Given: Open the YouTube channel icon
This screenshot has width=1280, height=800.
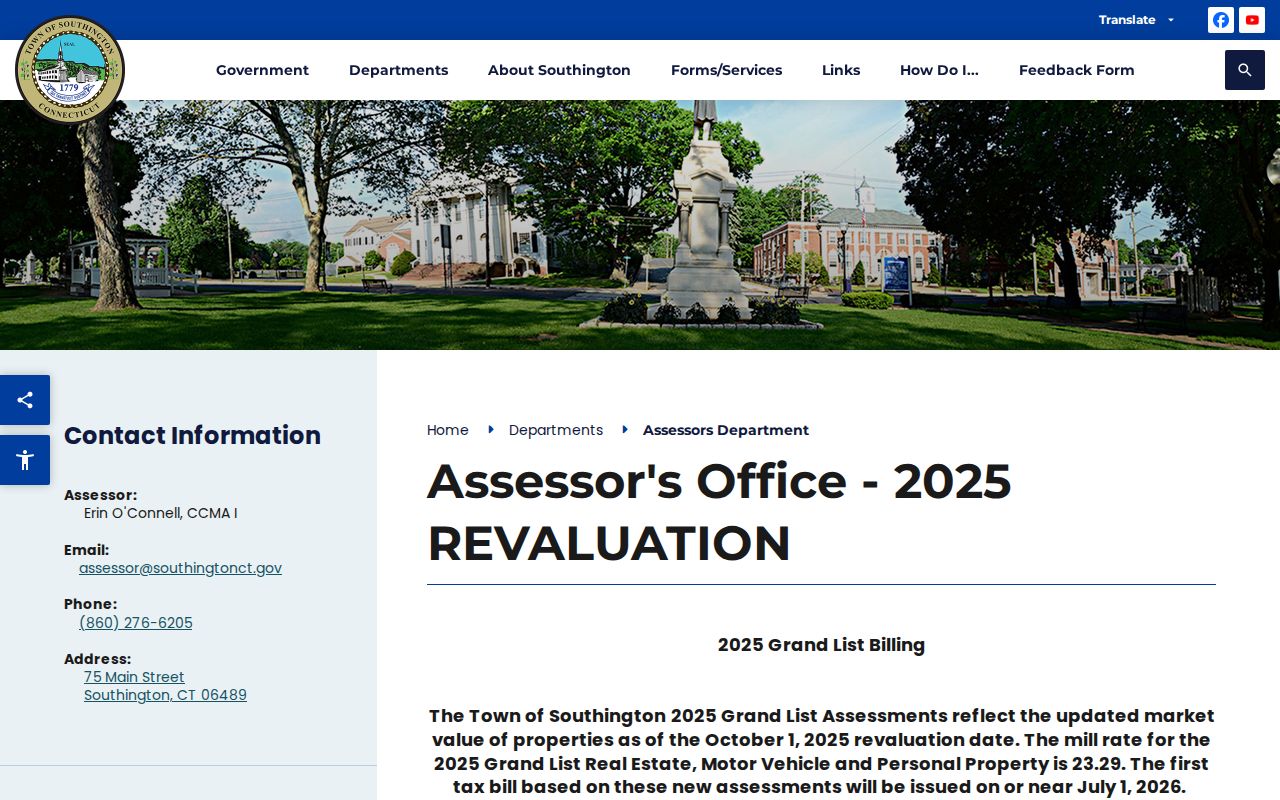Looking at the screenshot, I should pos(1252,20).
